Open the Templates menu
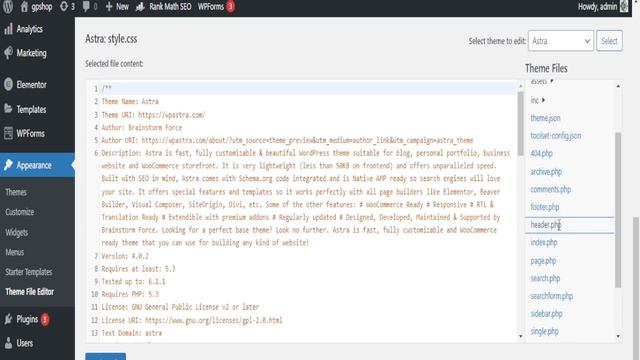Screen dimensions: 640x360 [31, 109]
